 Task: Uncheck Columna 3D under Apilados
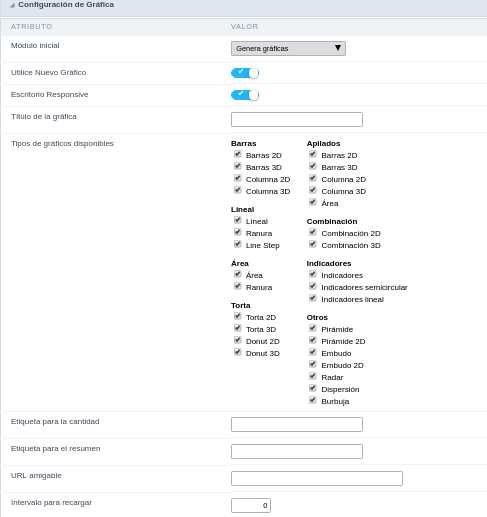pos(312,190)
